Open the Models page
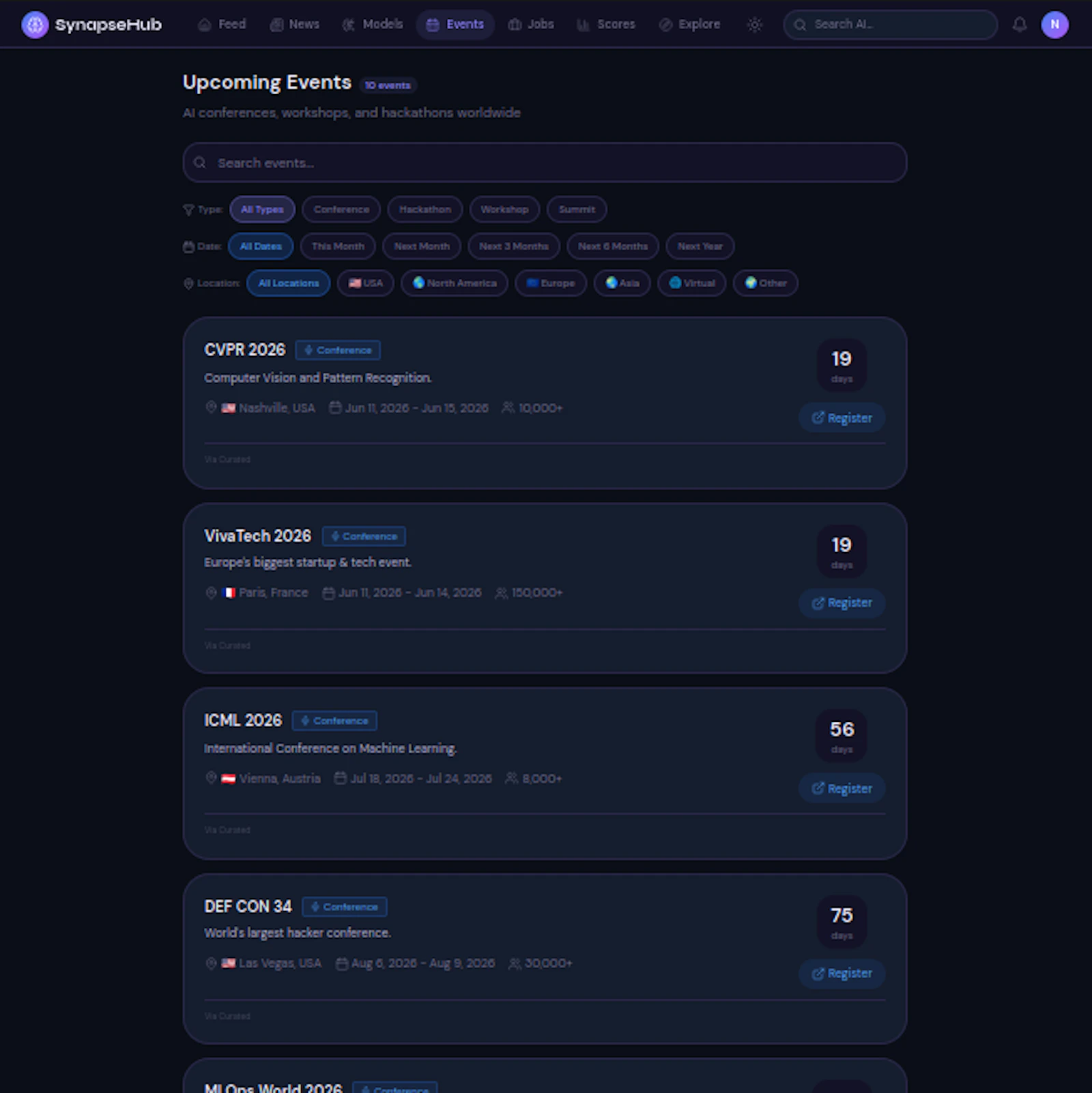The image size is (1092, 1093). pyautogui.click(x=373, y=25)
